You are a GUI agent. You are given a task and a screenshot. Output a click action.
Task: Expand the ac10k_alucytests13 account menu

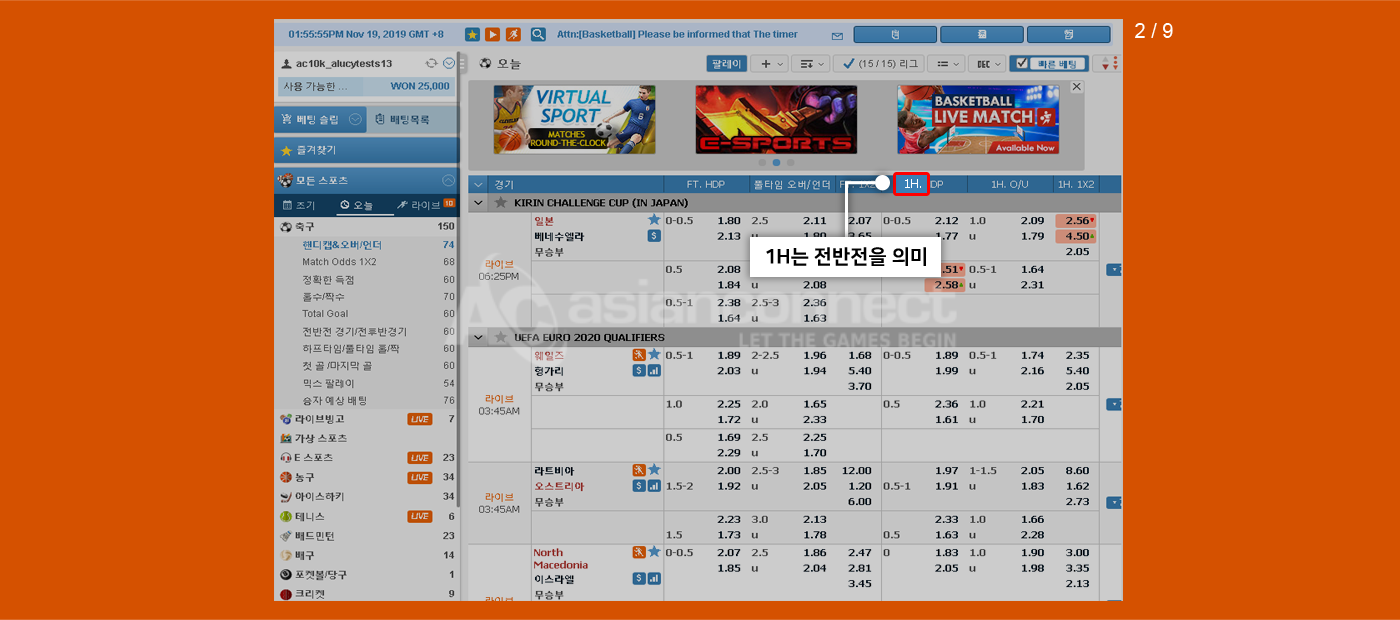(x=449, y=63)
